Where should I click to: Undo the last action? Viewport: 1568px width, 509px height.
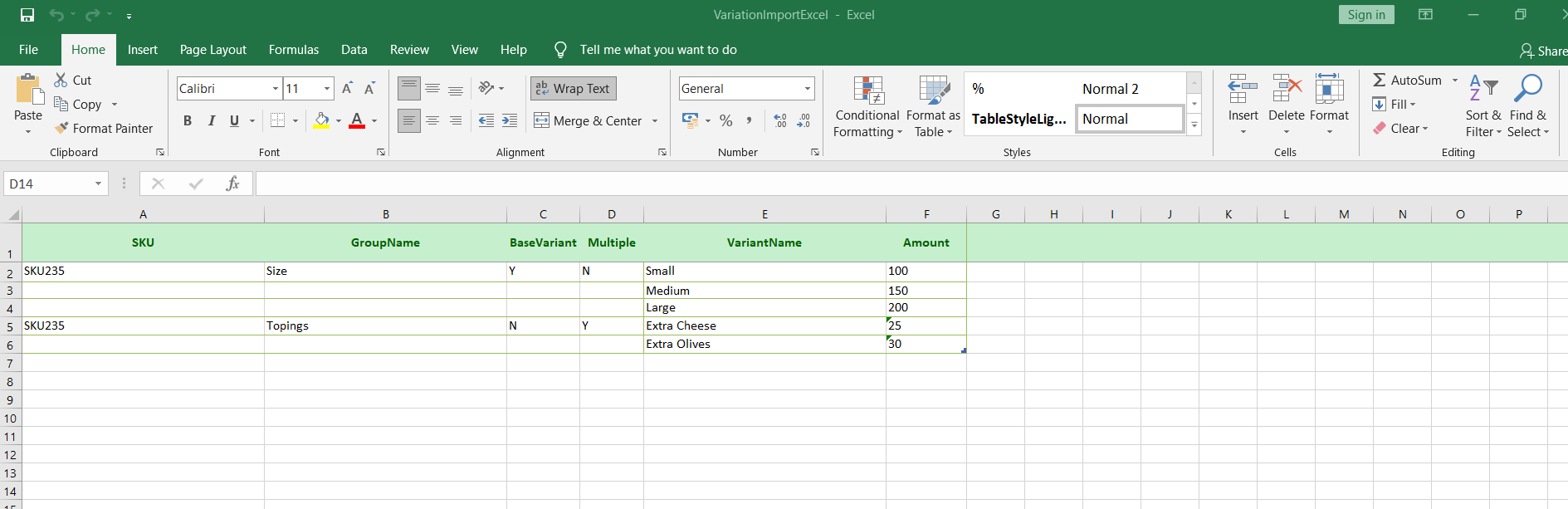click(56, 15)
